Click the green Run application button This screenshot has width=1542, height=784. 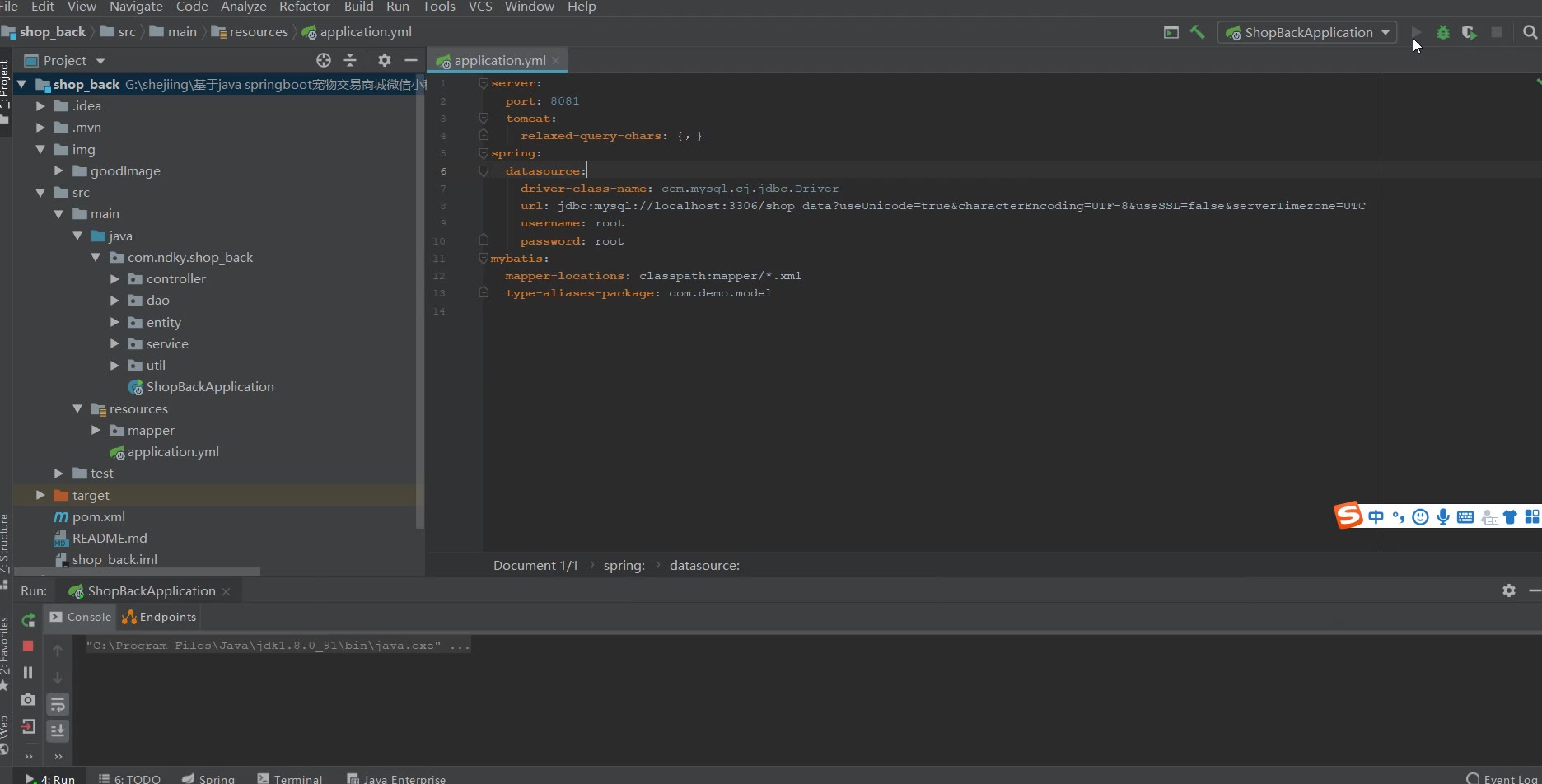[x=1416, y=32]
